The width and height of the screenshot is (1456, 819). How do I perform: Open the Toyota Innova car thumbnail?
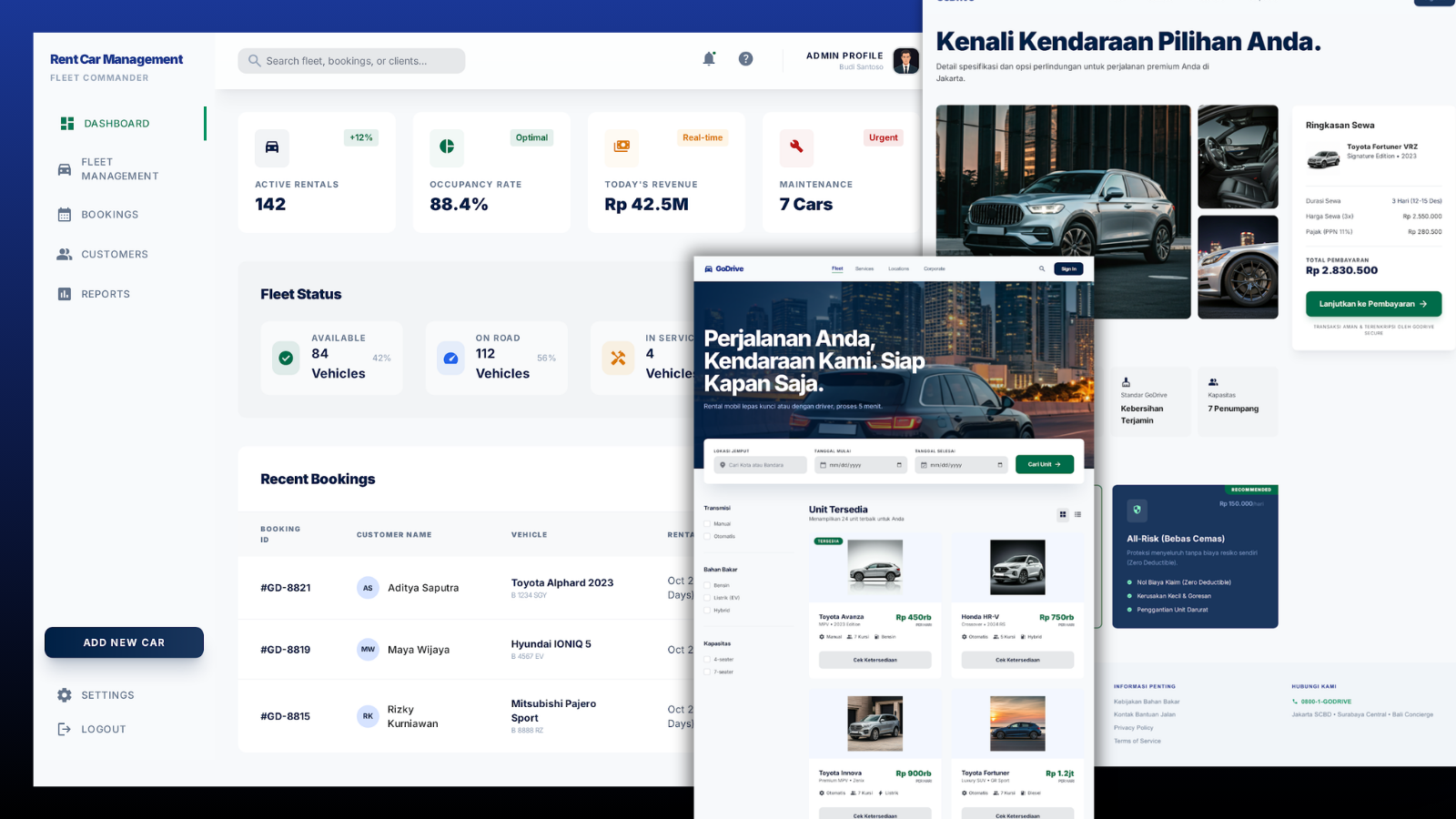pyautogui.click(x=875, y=723)
